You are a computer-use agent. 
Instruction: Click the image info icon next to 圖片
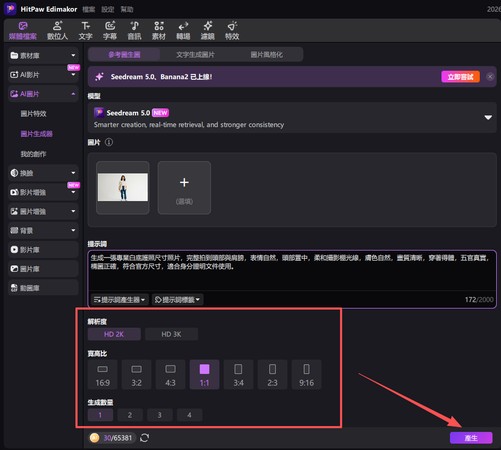click(109, 142)
